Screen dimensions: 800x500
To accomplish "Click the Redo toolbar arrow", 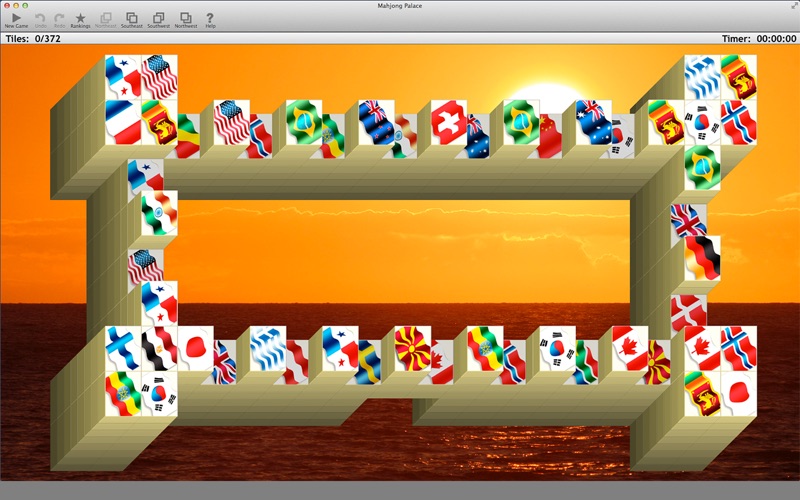I will coord(59,20).
